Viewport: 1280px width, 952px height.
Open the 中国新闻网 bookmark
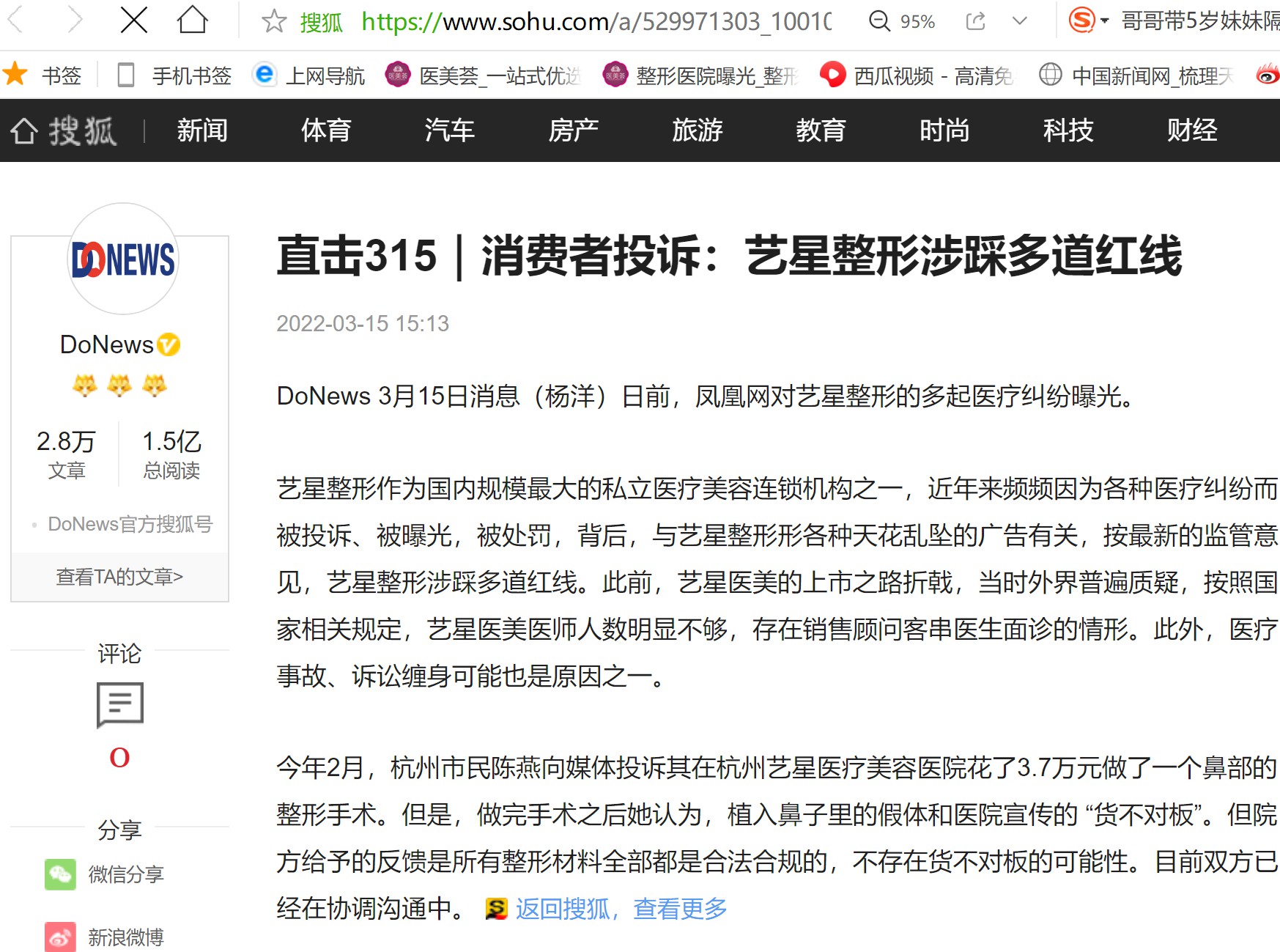(x=1137, y=75)
